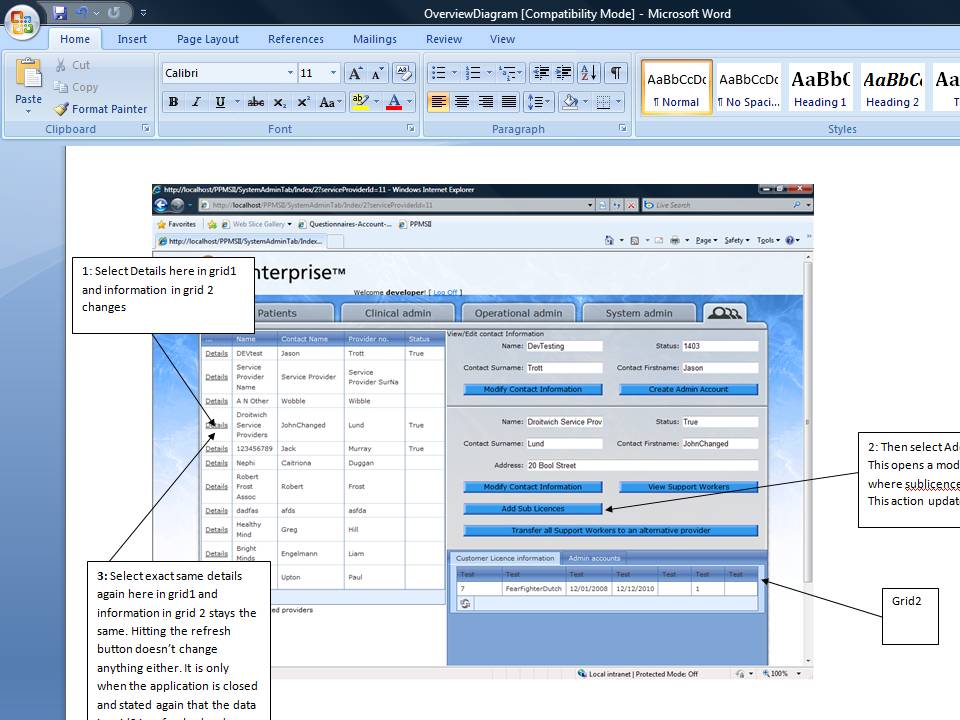Click the Save icon in quick access toolbar
This screenshot has width=960, height=720.
[x=59, y=12]
